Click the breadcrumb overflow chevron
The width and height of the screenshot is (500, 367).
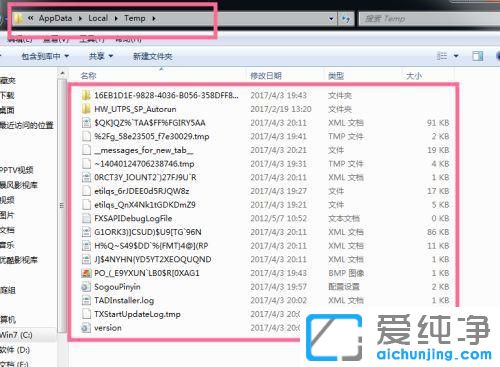pos(30,18)
